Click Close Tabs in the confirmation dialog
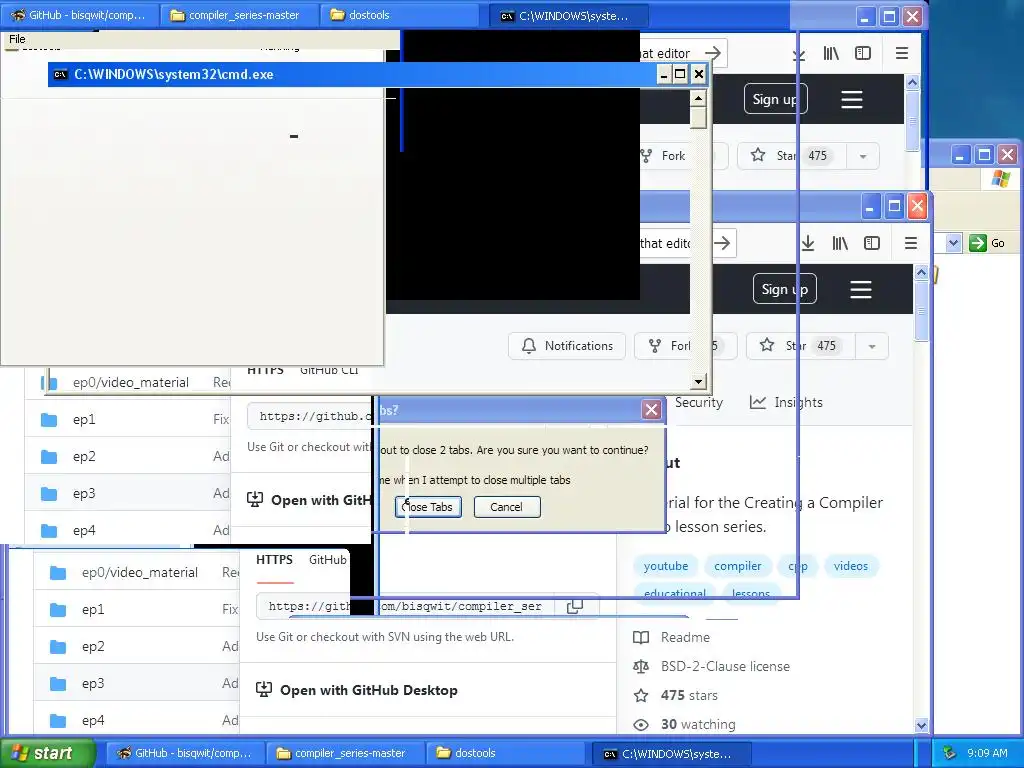 (x=428, y=507)
